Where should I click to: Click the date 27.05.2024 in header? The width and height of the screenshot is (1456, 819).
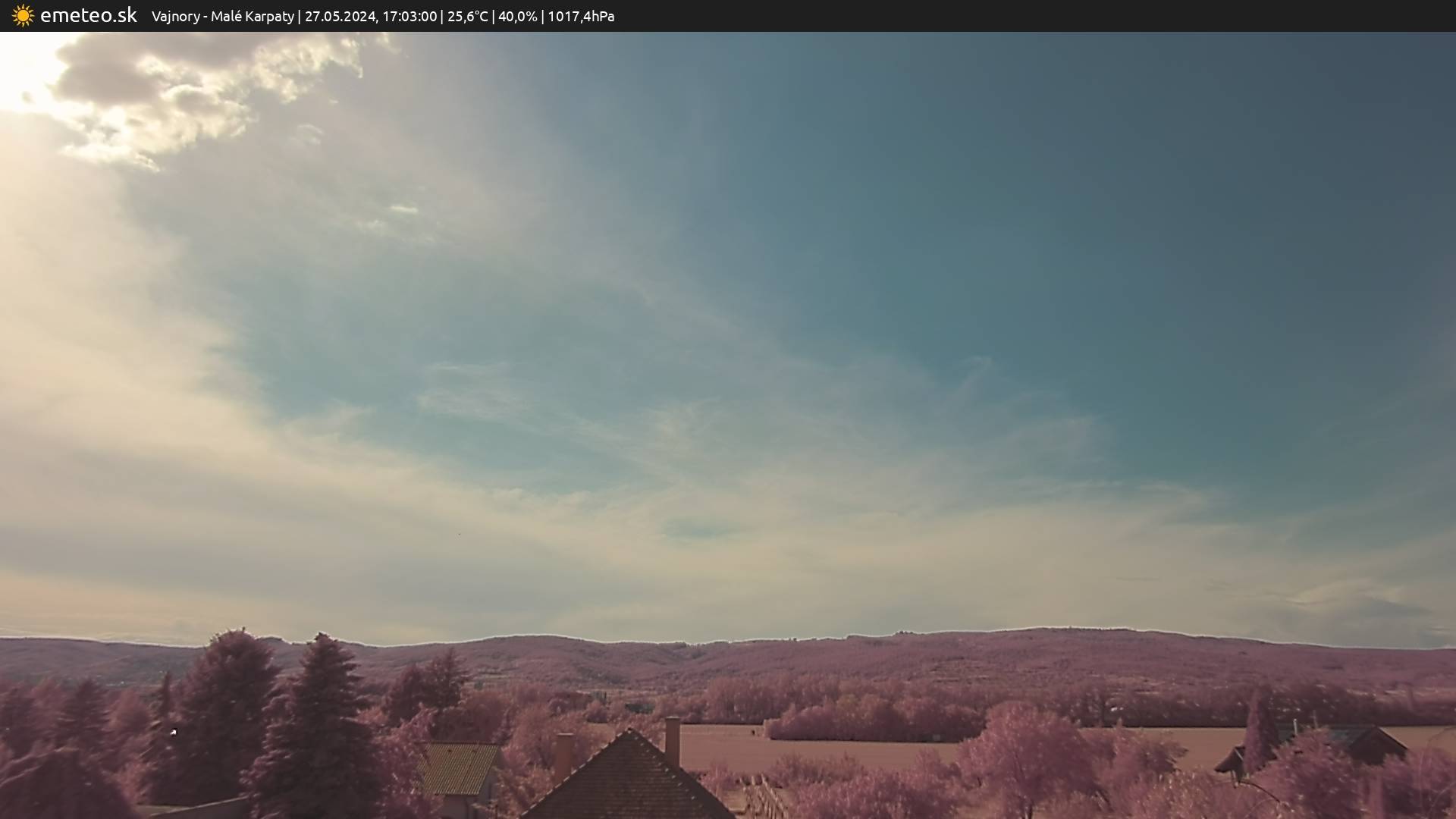point(339,17)
